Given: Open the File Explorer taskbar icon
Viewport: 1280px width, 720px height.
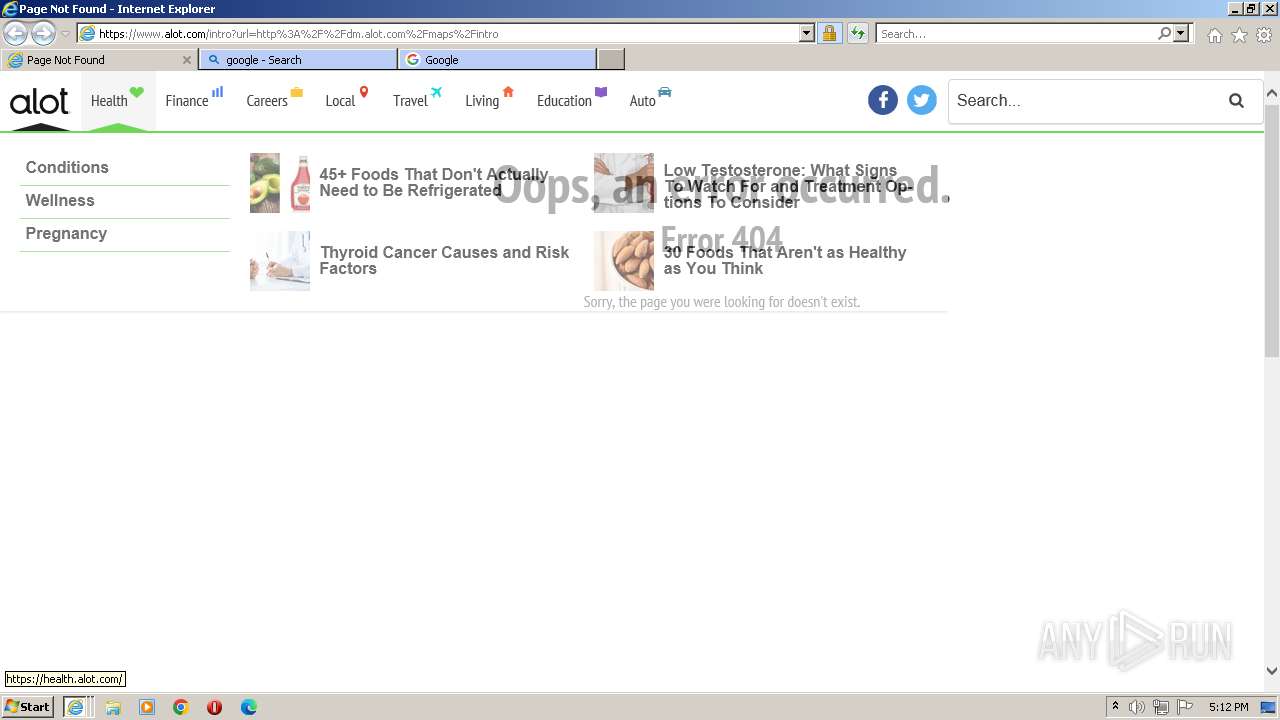Looking at the screenshot, I should (x=113, y=707).
